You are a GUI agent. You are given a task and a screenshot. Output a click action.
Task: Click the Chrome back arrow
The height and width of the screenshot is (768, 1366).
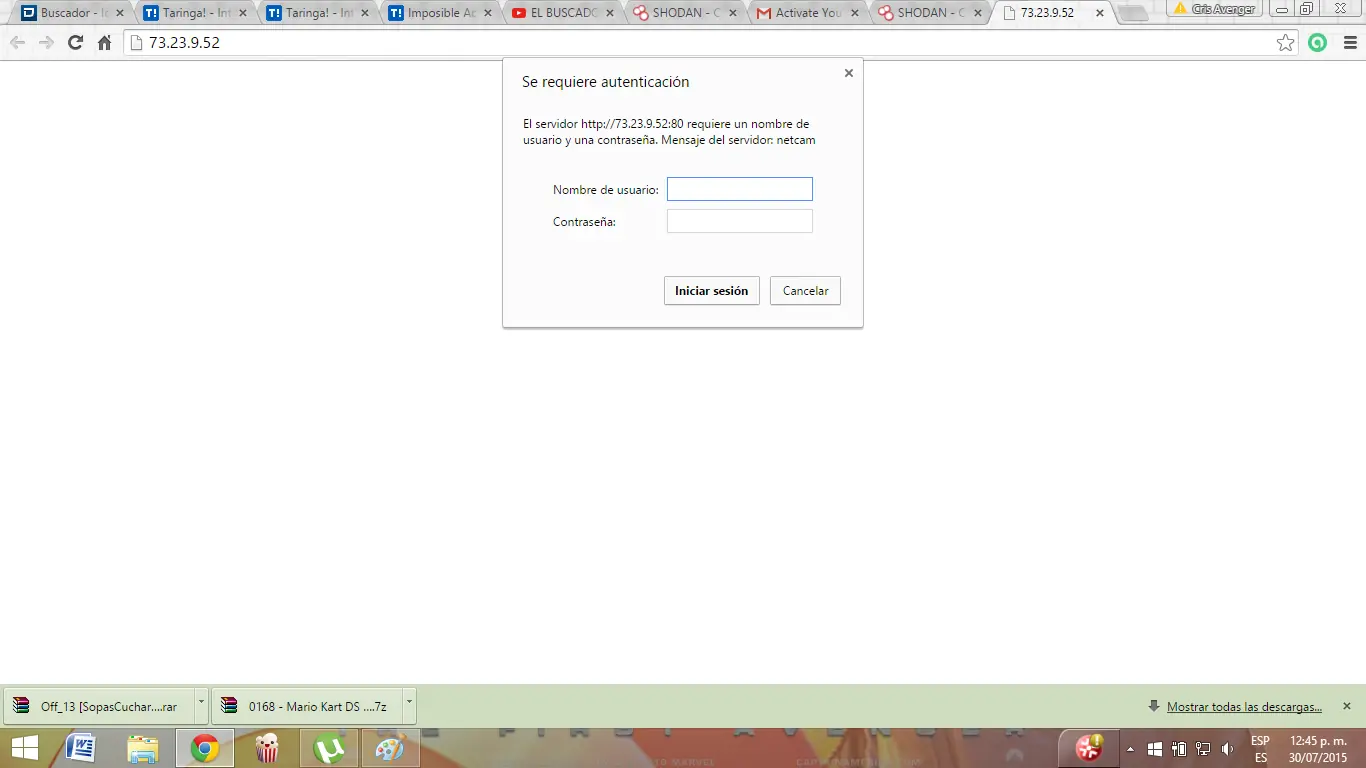(x=17, y=43)
